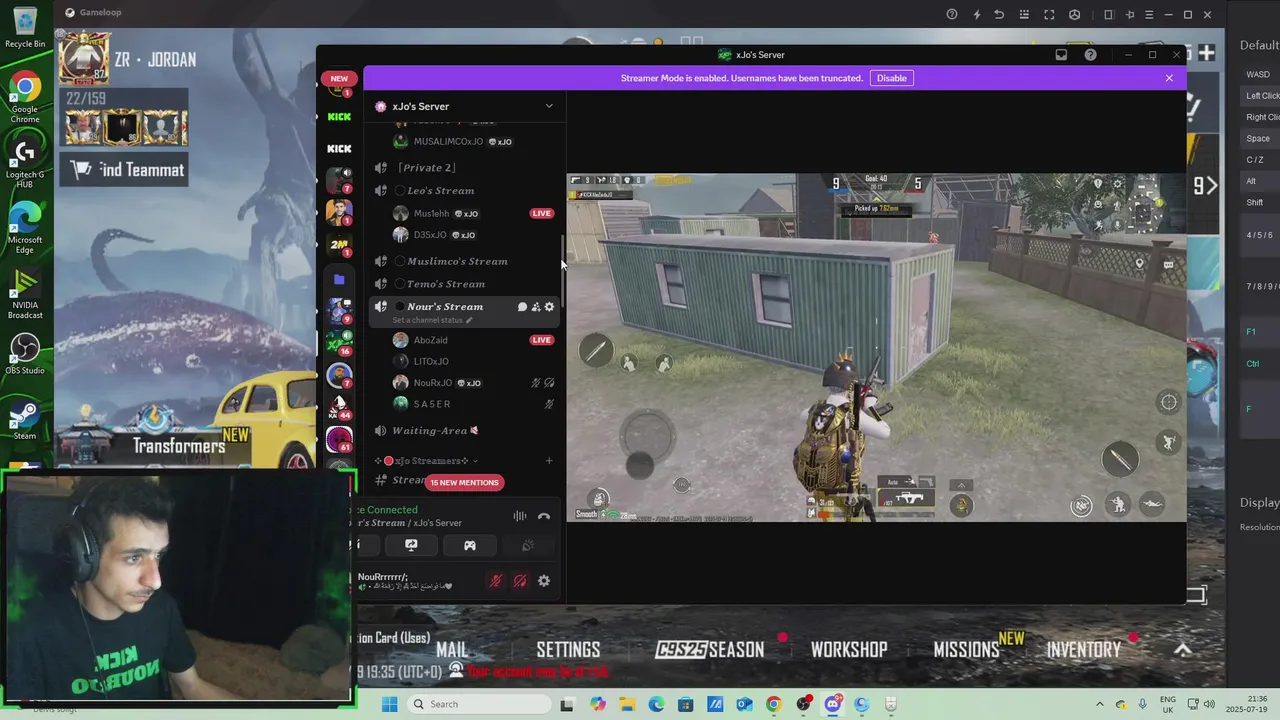Invite people to Nour's Stream channel
The width and height of the screenshot is (1280, 720).
tap(536, 307)
